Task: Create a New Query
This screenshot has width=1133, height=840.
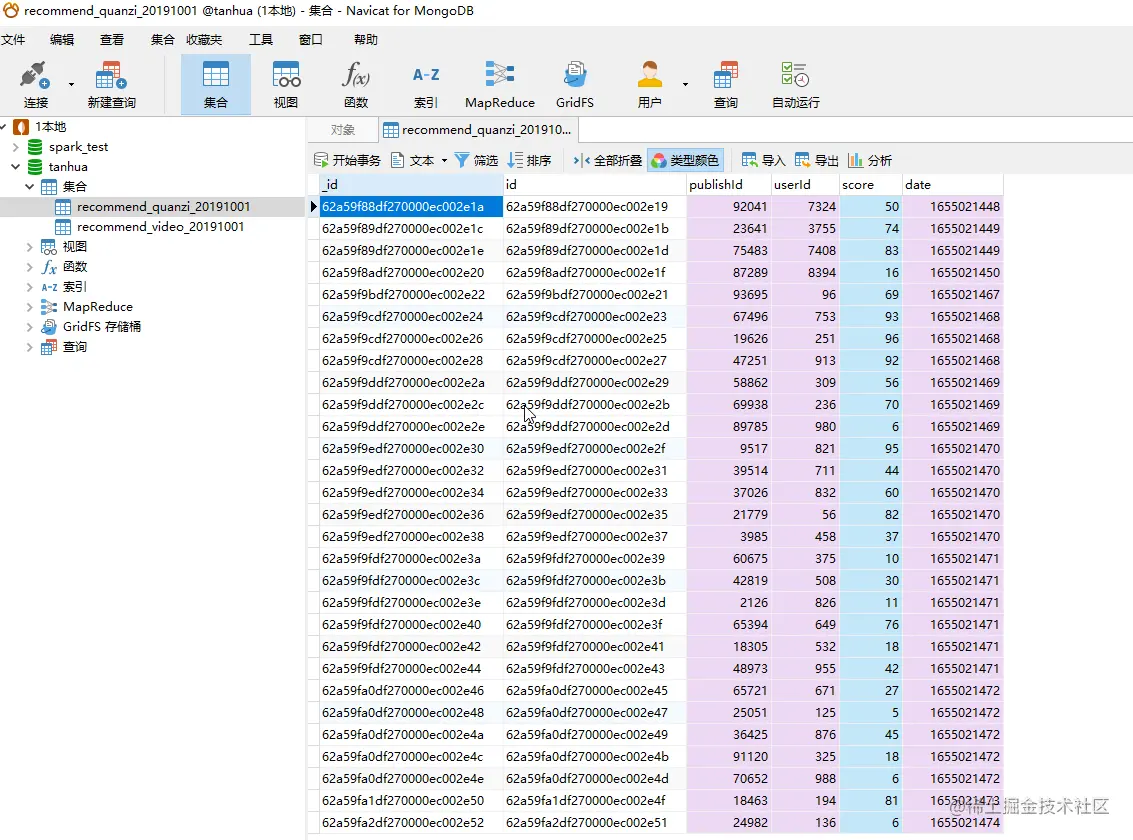Action: click(x=111, y=85)
